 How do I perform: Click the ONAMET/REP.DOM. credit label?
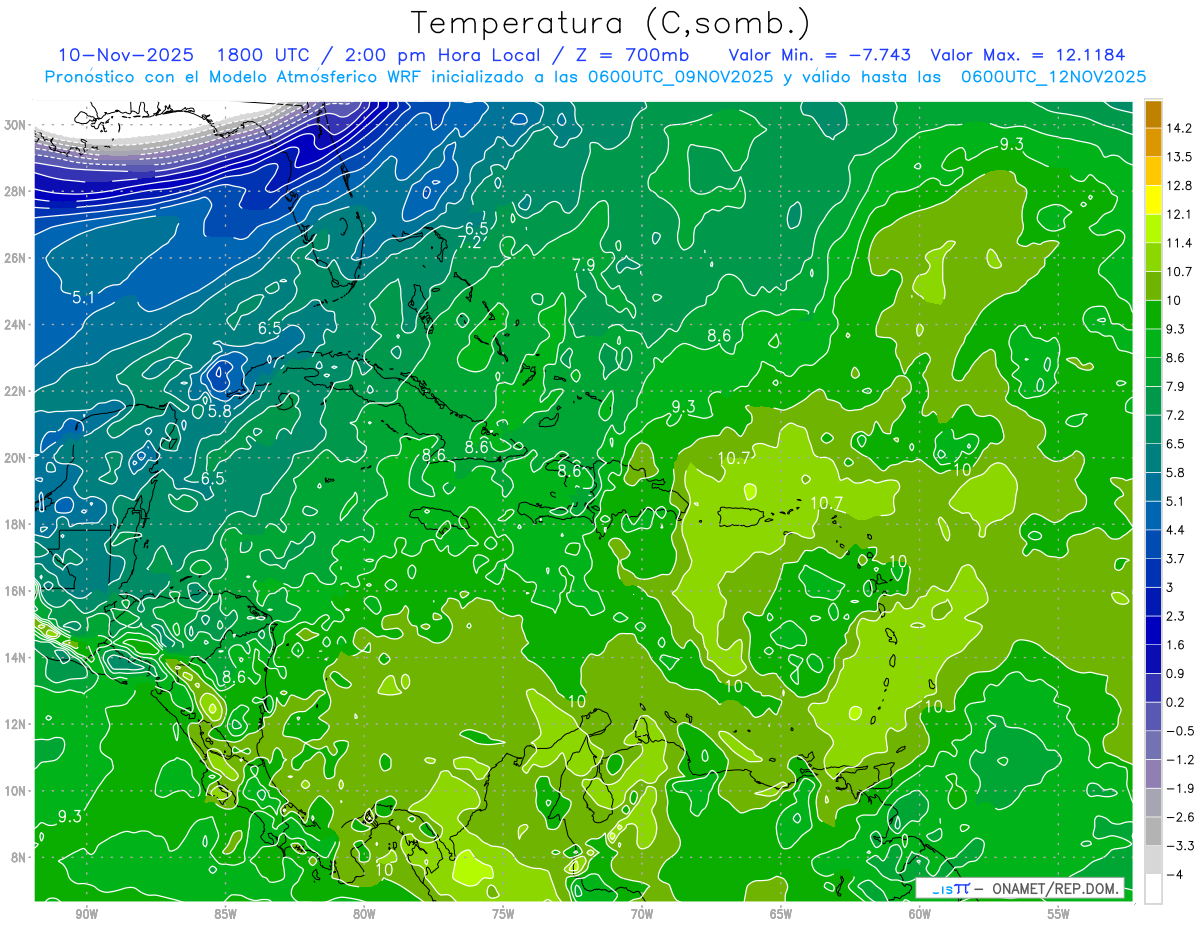pyautogui.click(x=1055, y=889)
